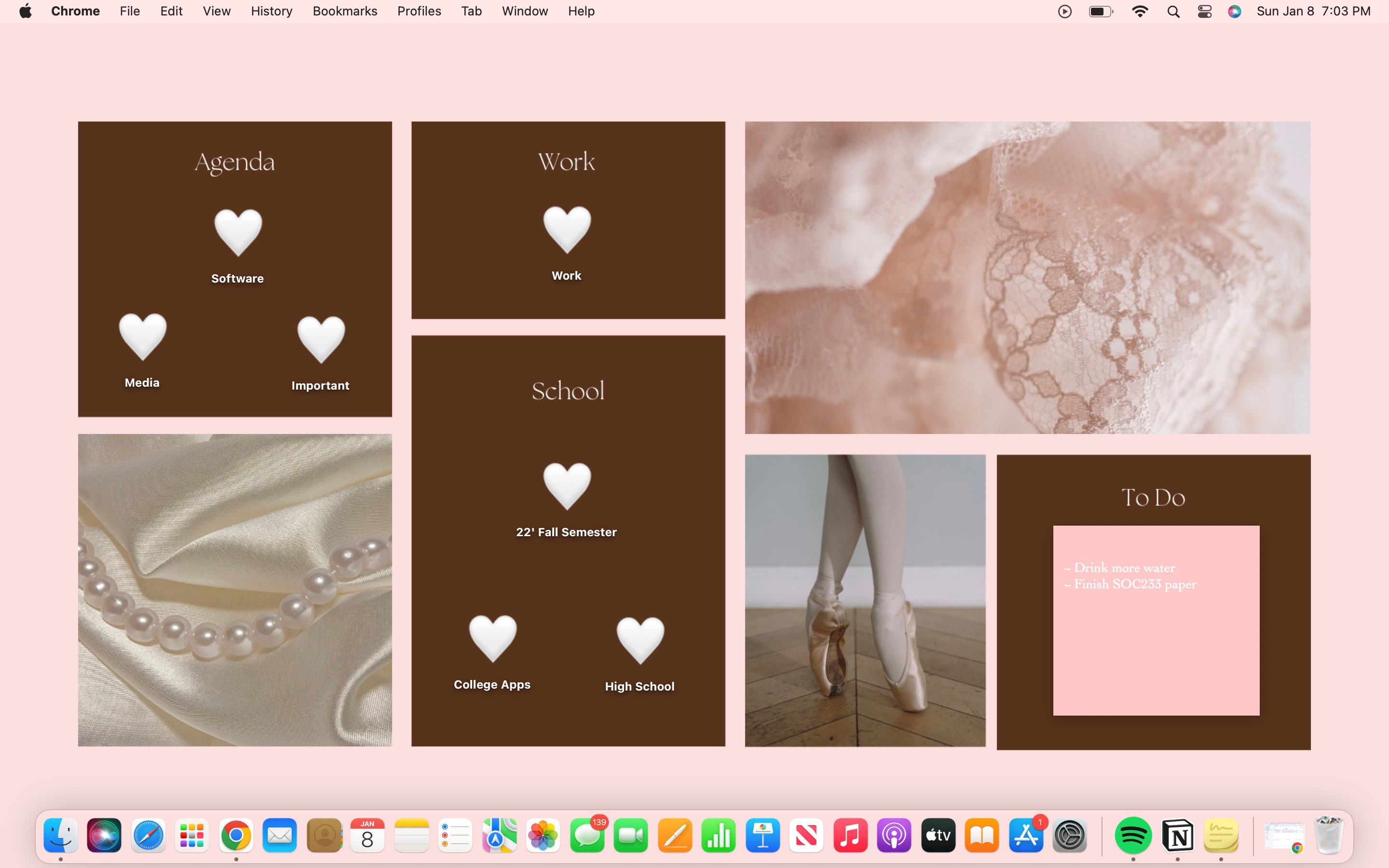Start FaceTime from the Dock
Image resolution: width=1389 pixels, height=868 pixels.
point(631,835)
